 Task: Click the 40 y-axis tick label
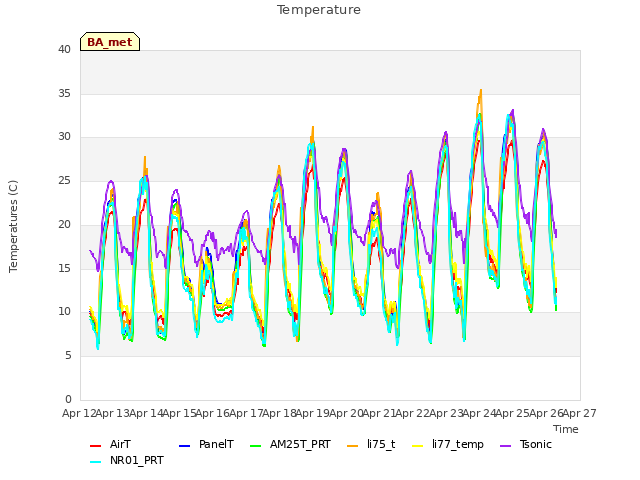point(64,49)
